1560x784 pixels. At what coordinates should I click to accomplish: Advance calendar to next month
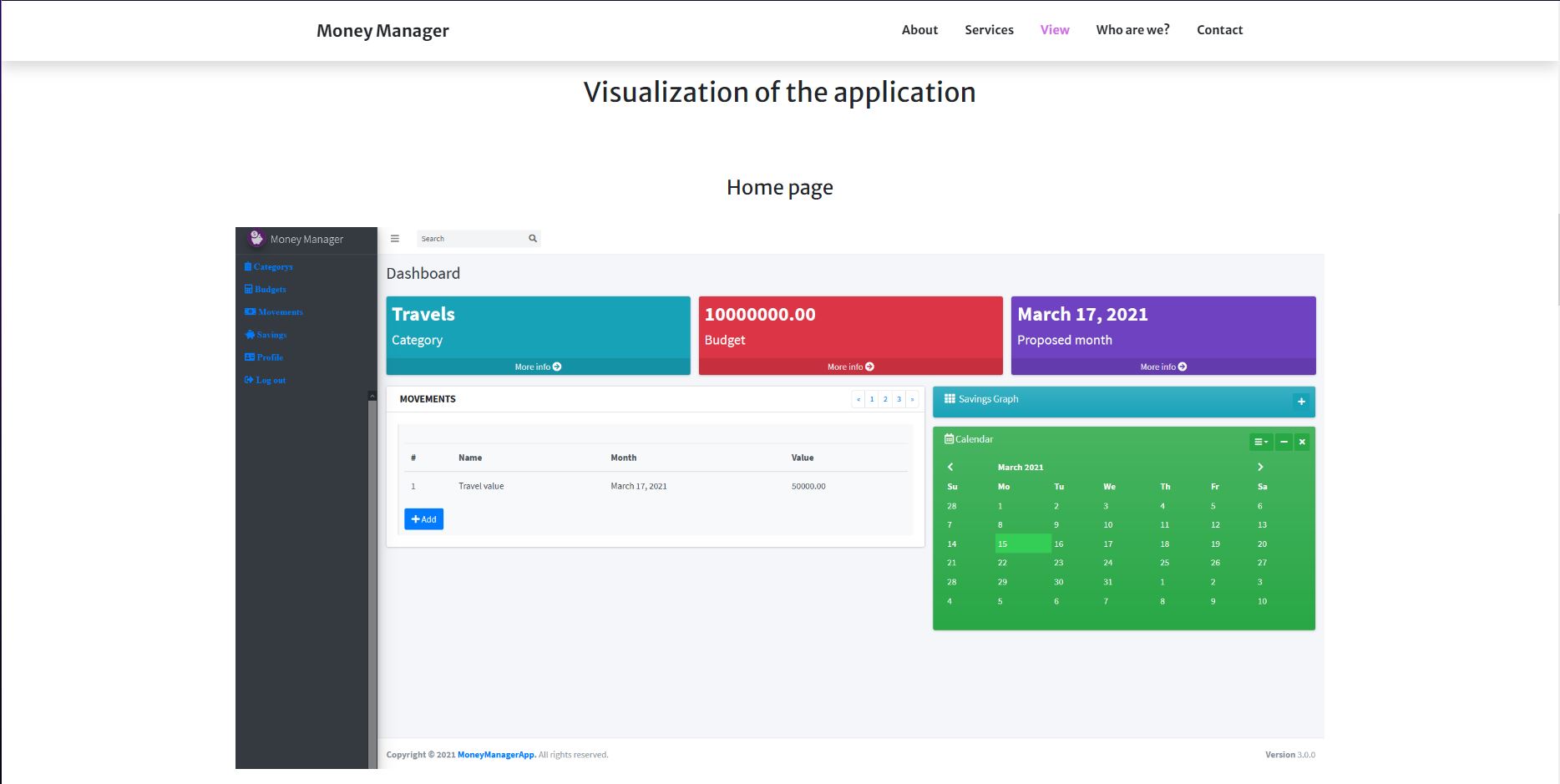click(1260, 468)
